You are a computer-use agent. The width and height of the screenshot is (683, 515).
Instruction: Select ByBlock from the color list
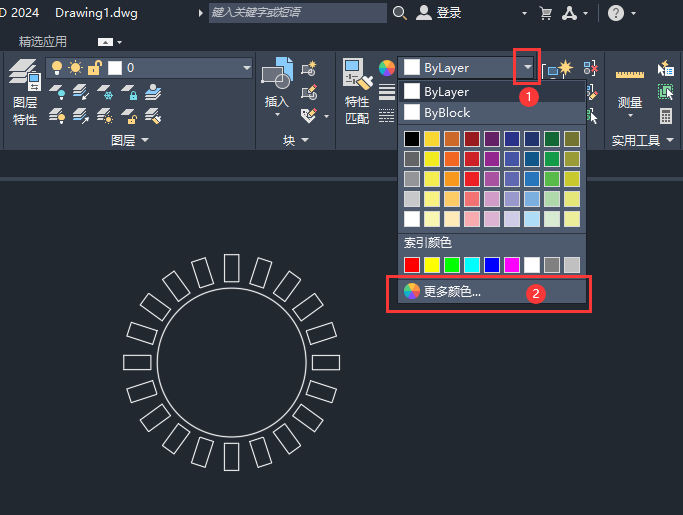point(446,112)
